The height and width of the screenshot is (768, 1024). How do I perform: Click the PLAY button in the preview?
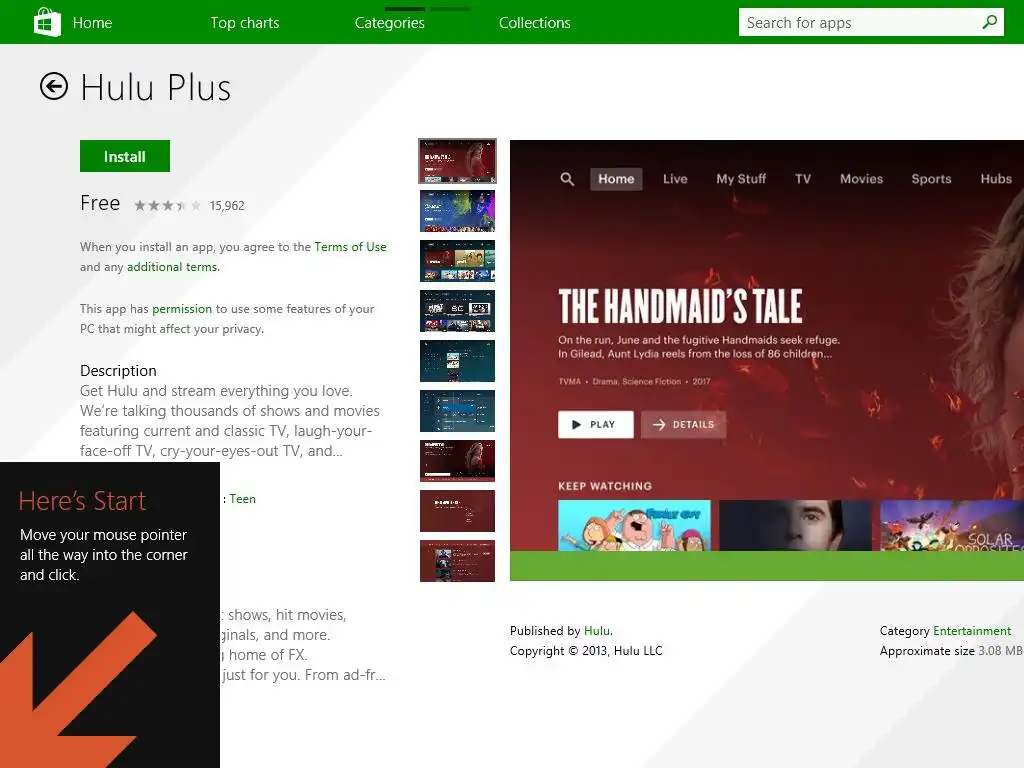coord(596,424)
